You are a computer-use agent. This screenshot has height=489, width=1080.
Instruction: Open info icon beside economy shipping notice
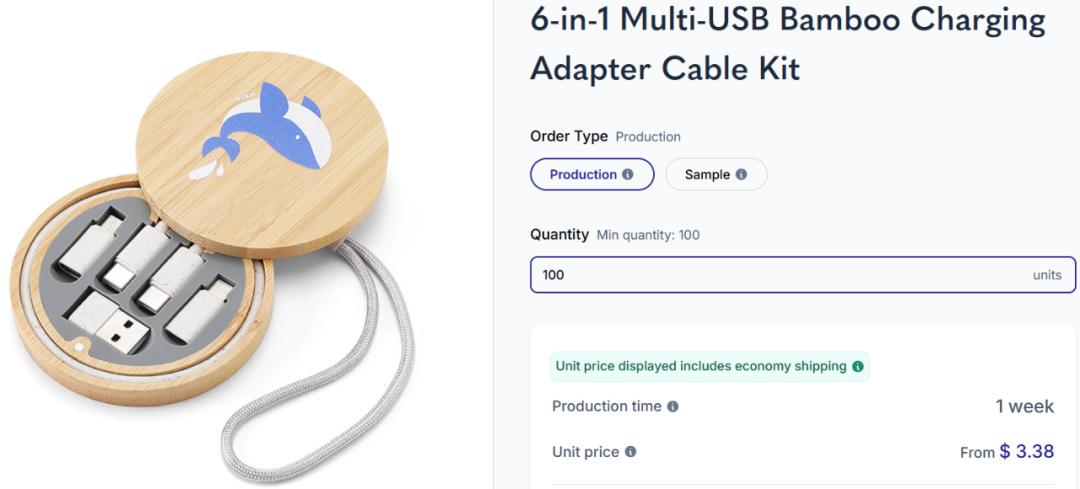click(858, 366)
